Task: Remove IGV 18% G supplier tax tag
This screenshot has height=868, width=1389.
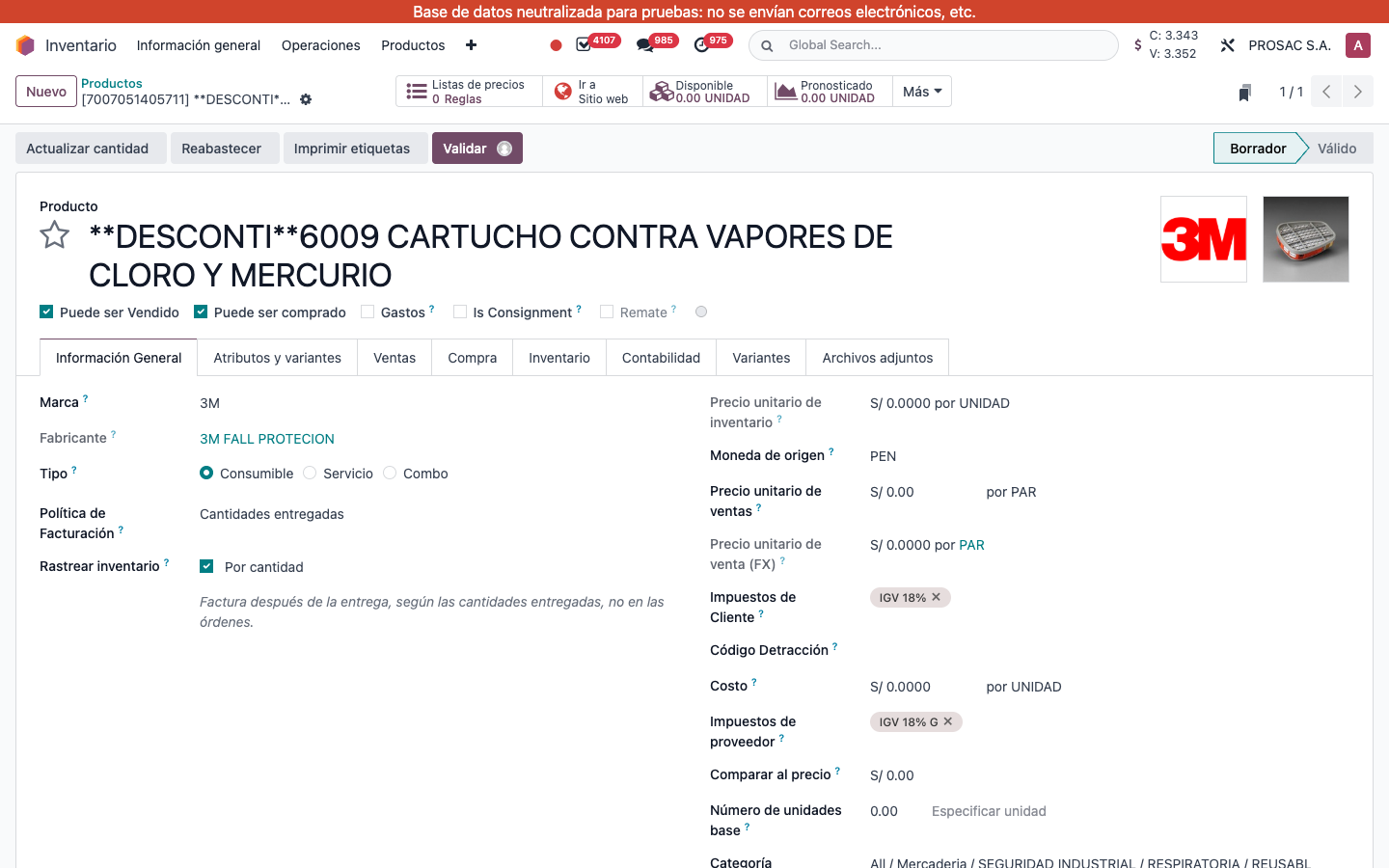Action: coord(948,721)
